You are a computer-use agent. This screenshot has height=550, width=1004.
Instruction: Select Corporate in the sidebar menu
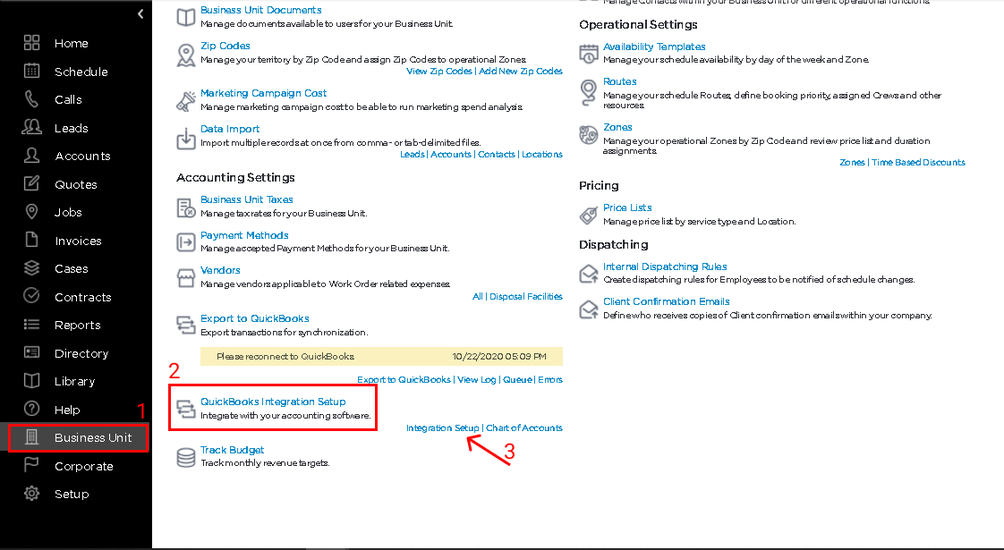click(84, 466)
